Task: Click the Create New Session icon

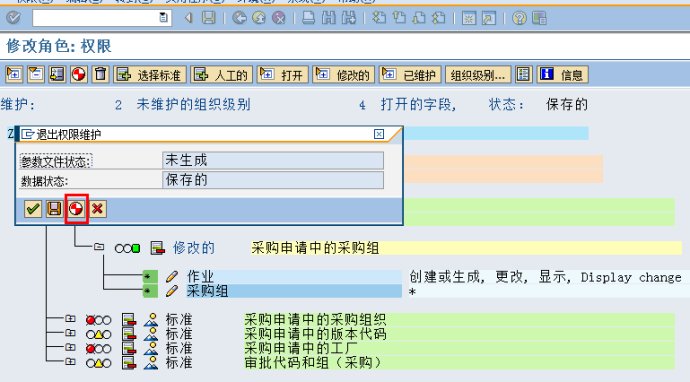Action: coord(469,18)
